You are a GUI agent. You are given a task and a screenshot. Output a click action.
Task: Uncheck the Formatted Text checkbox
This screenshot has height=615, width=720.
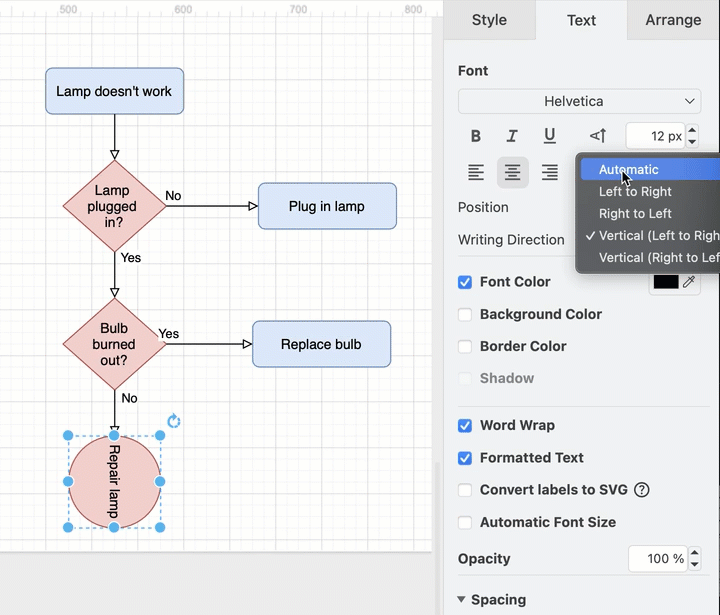point(465,458)
